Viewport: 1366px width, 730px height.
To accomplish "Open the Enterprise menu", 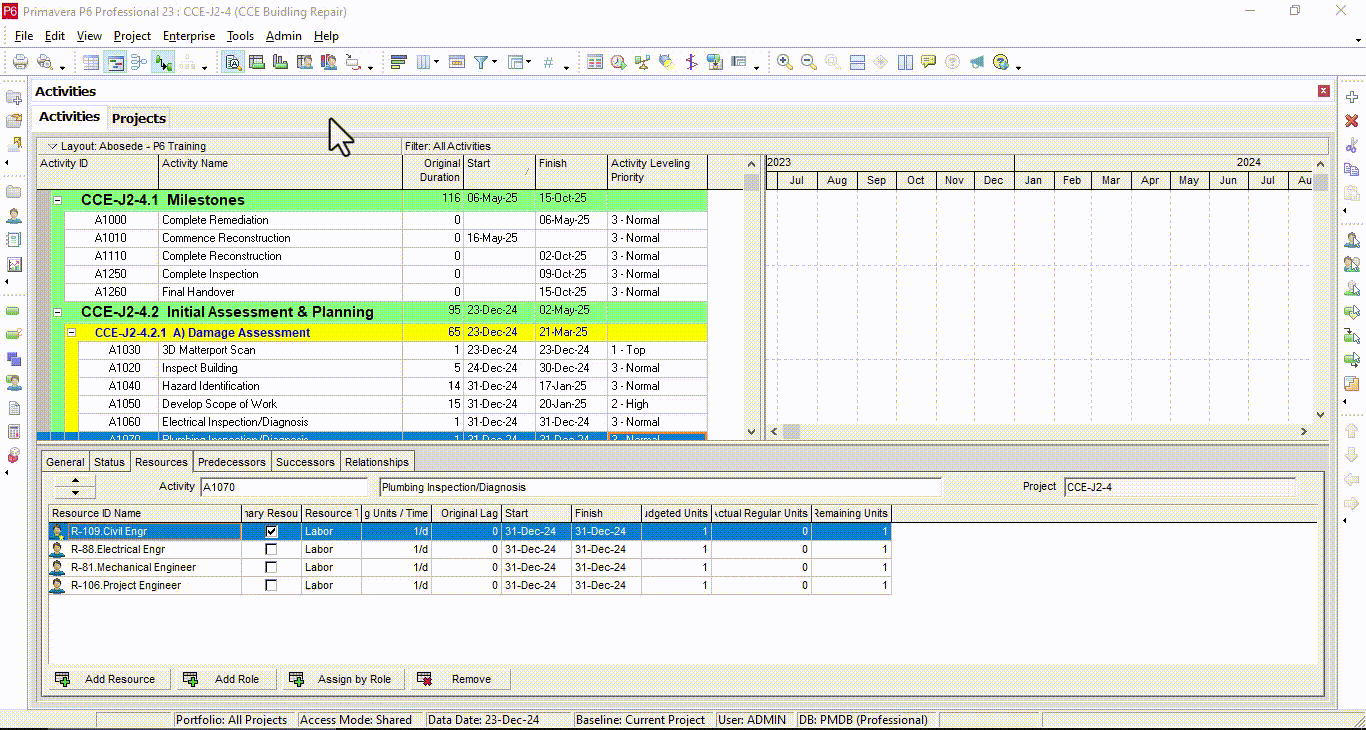I will [188, 36].
